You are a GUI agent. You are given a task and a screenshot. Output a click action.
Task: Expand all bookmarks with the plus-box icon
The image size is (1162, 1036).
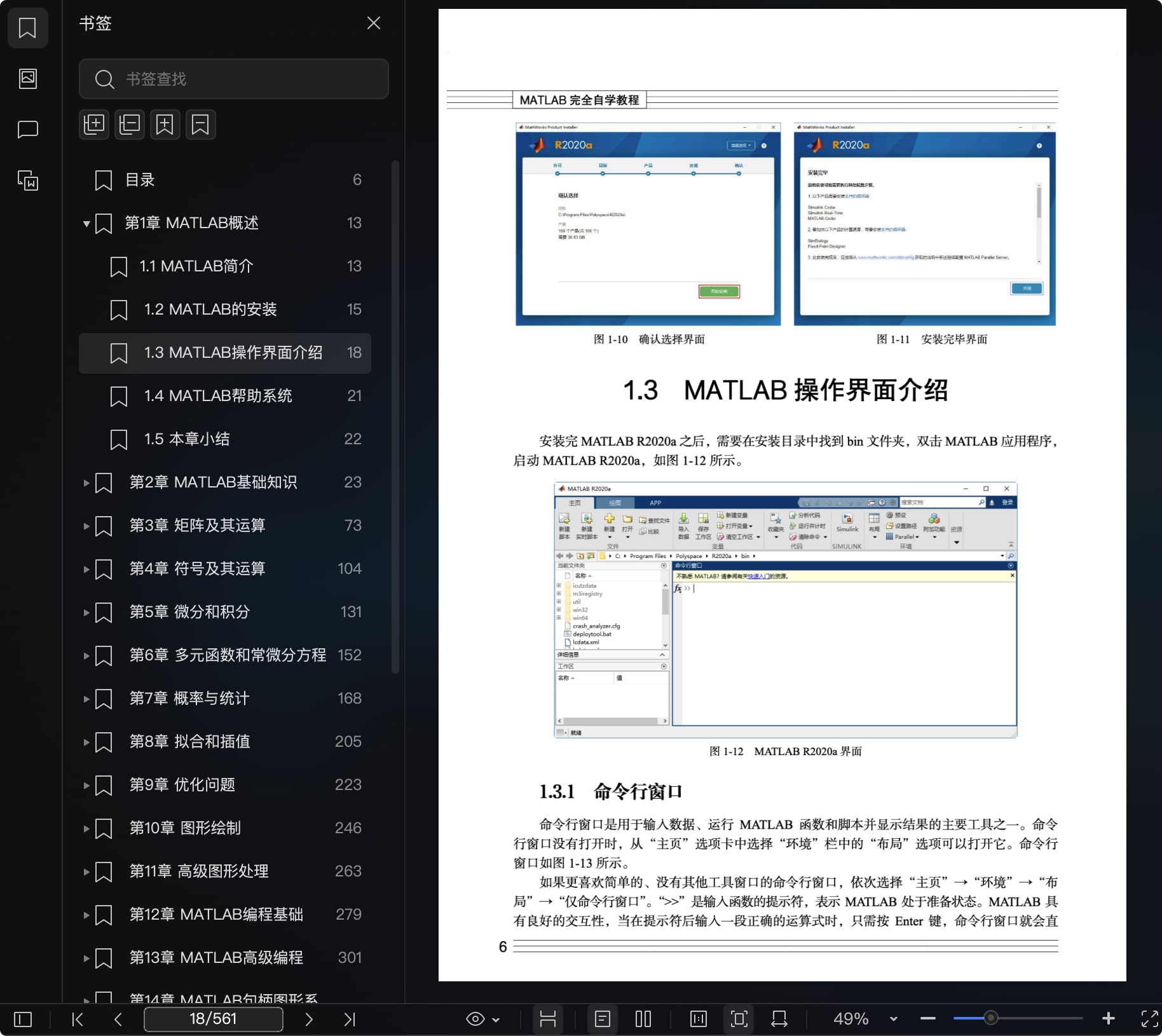point(94,125)
